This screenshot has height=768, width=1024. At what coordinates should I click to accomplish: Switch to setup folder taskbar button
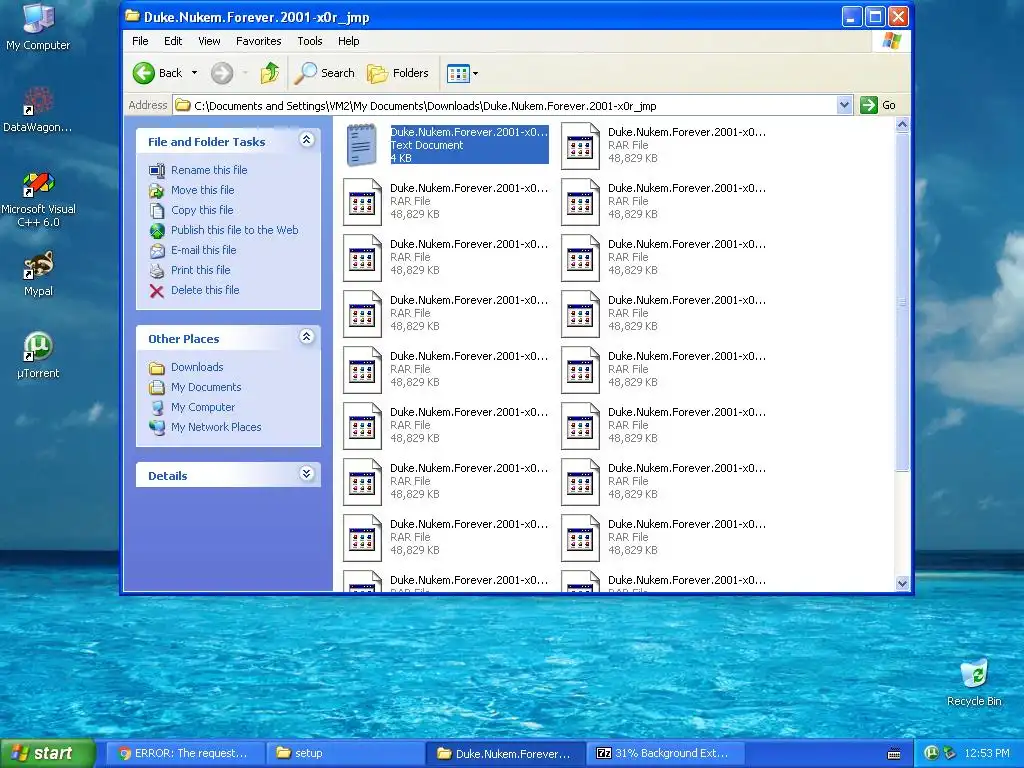tap(345, 753)
